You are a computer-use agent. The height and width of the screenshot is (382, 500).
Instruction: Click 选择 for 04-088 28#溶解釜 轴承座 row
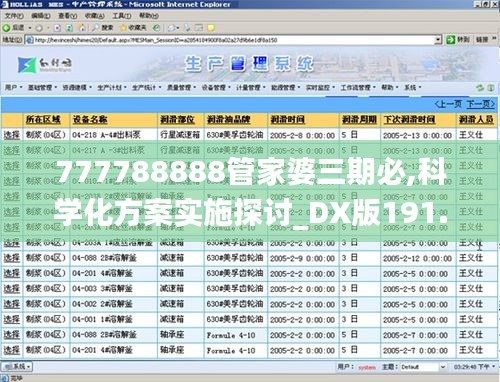12,335
